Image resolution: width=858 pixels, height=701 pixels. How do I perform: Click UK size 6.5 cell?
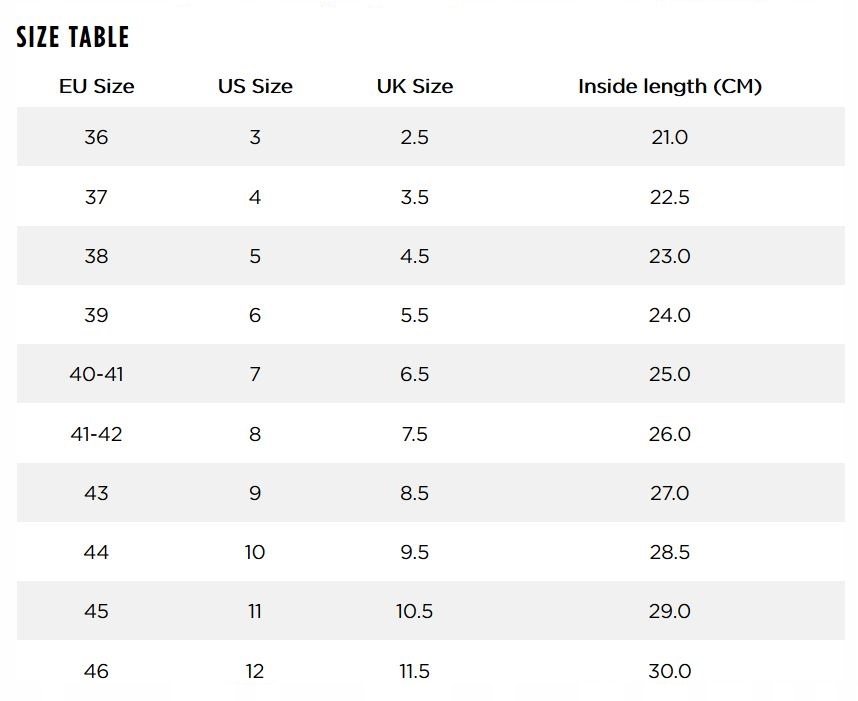(x=414, y=374)
